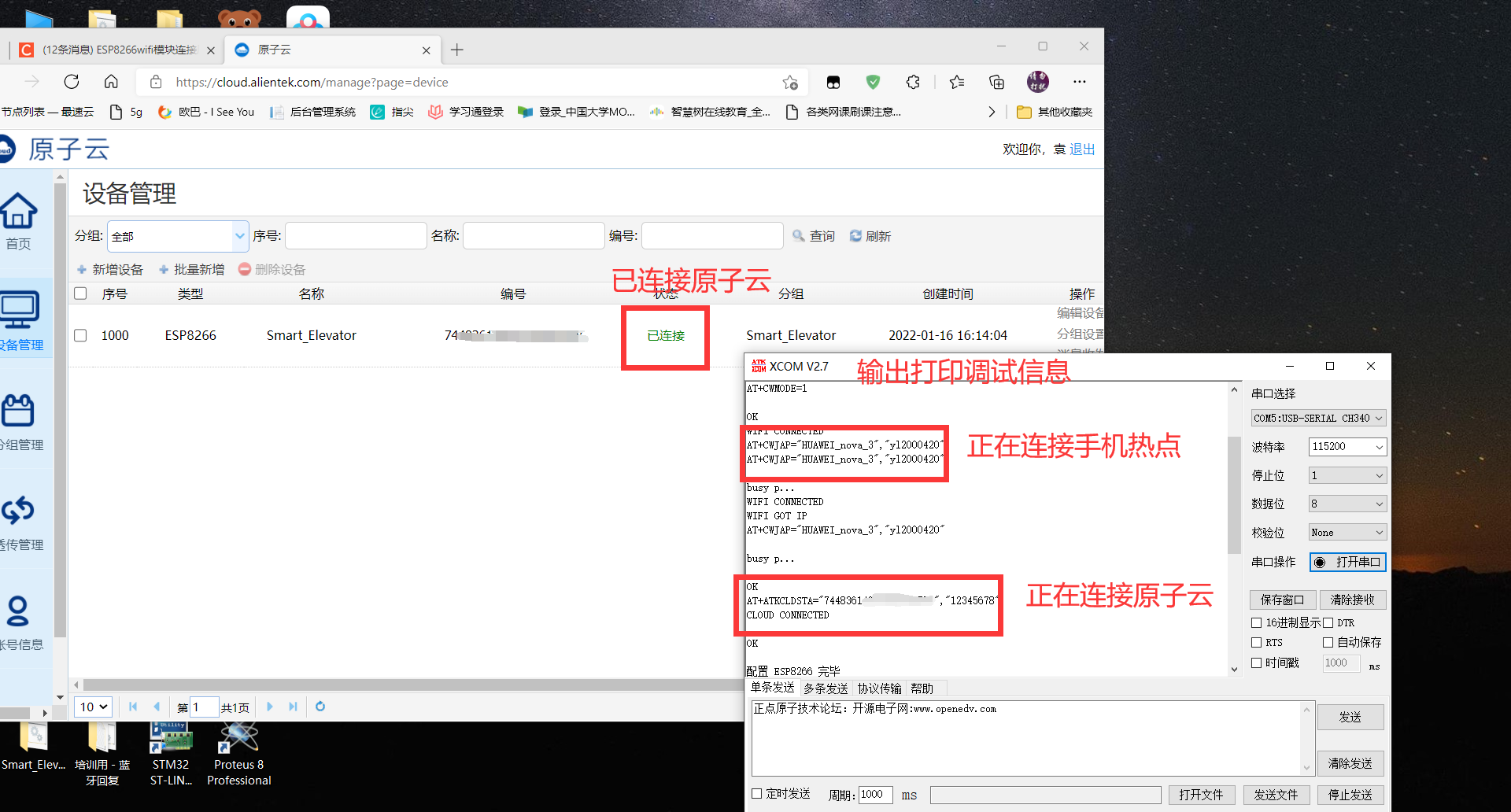Click 清除接收 button in XCOM
This screenshot has width=1511, height=812.
click(1352, 600)
